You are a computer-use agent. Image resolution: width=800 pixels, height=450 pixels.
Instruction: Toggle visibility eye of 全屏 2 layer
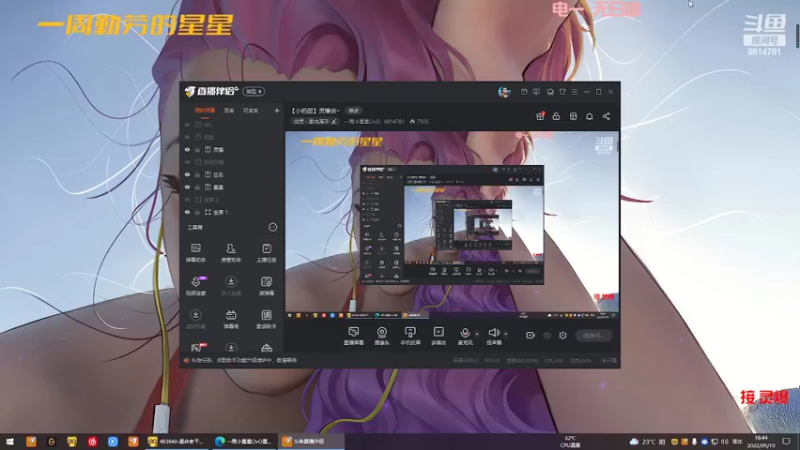pos(187,199)
